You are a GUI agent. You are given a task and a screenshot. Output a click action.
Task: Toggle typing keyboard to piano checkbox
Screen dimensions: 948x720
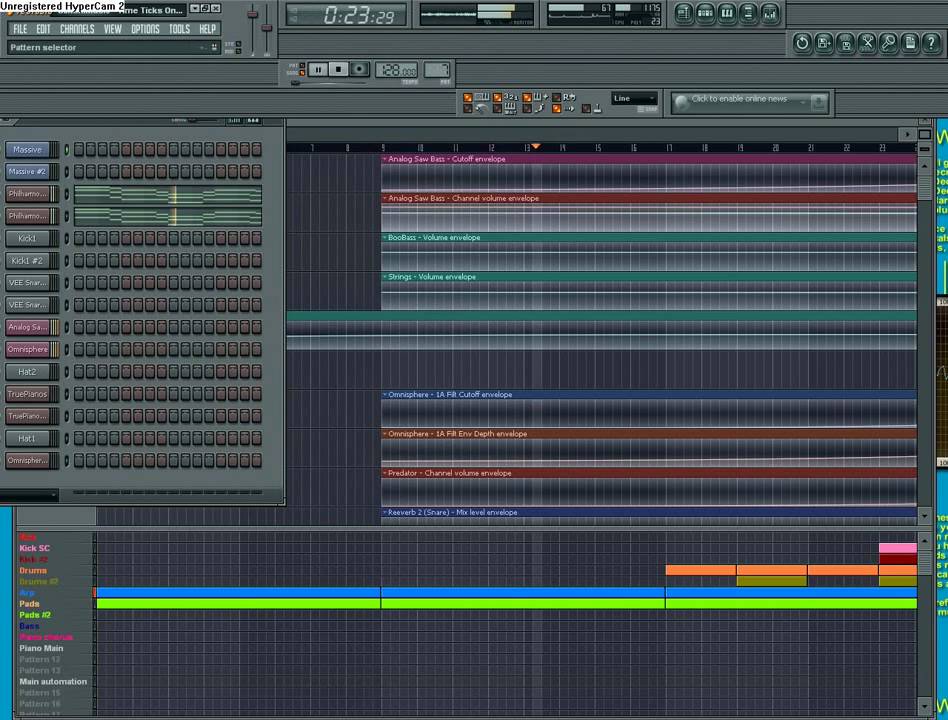point(467,97)
